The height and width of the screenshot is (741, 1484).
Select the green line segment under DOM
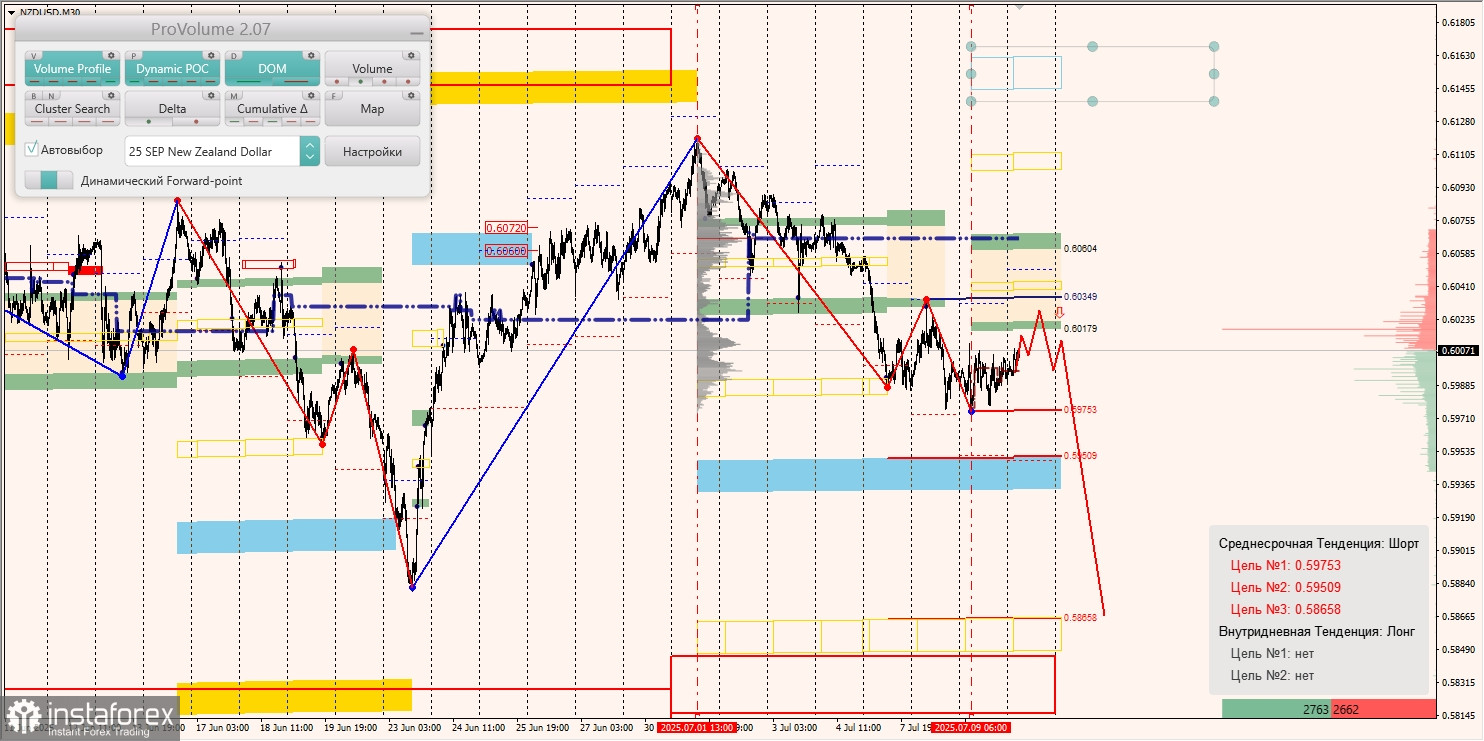pyautogui.click(x=248, y=81)
